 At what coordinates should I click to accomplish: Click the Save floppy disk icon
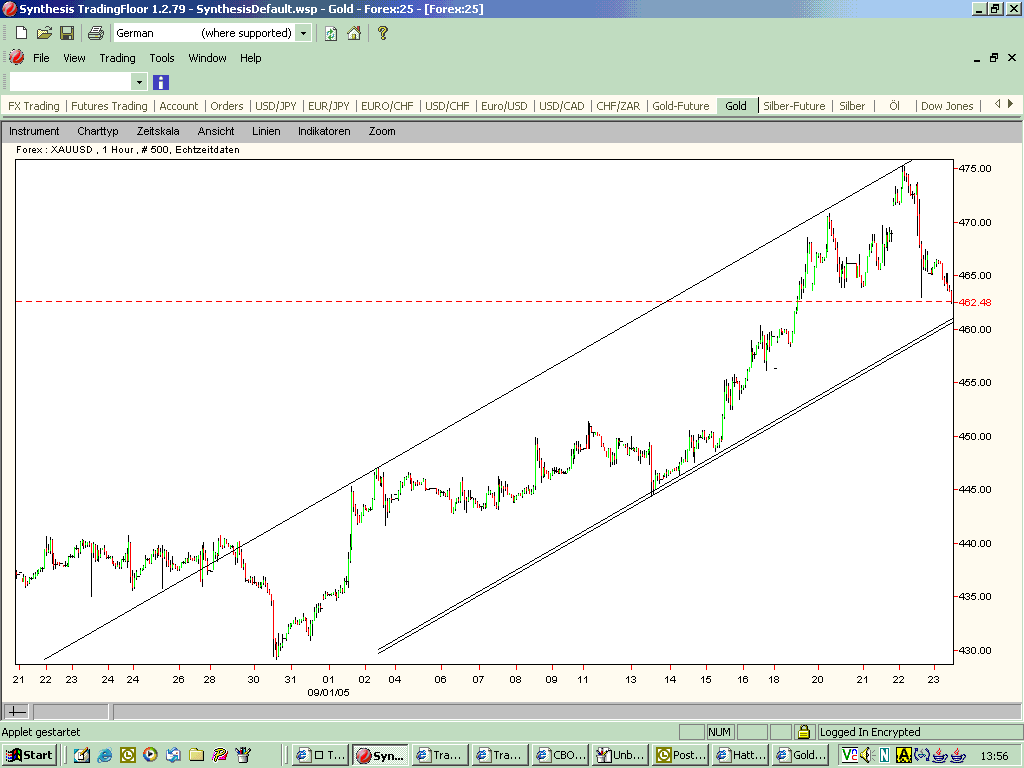(67, 33)
